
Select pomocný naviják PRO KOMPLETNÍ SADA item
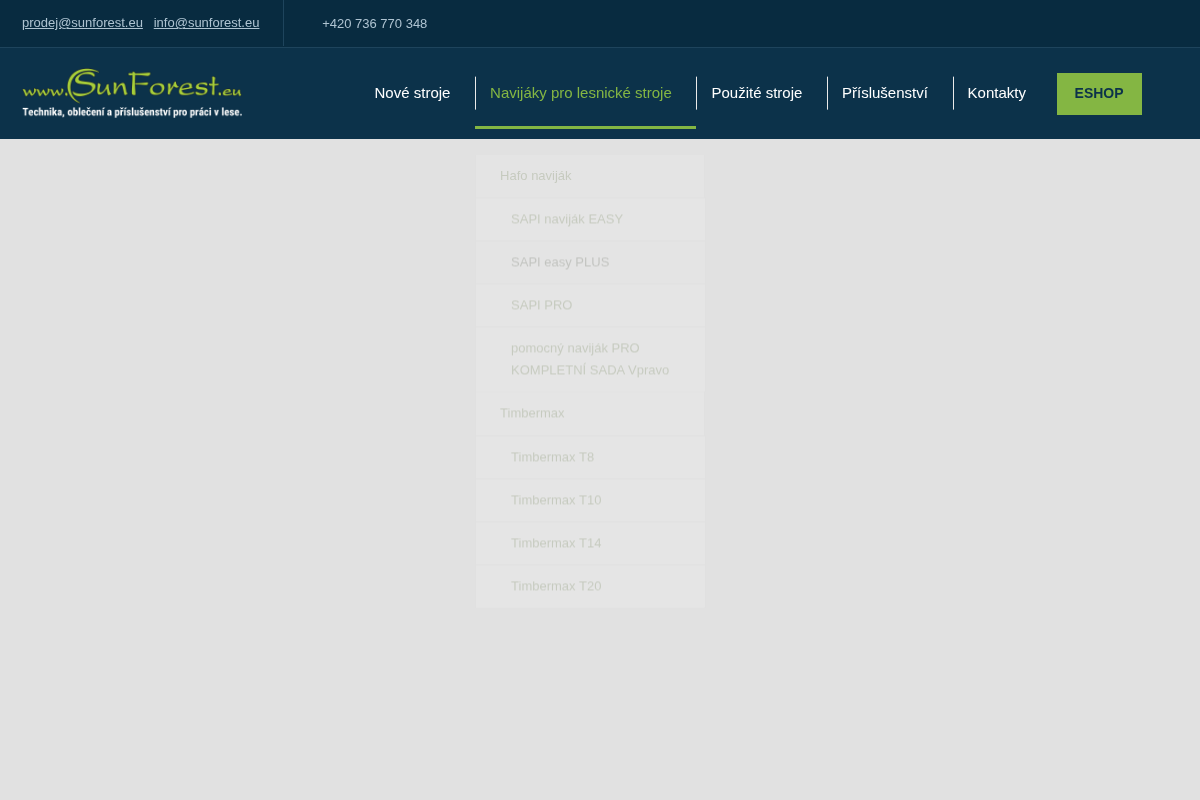click(x=590, y=359)
